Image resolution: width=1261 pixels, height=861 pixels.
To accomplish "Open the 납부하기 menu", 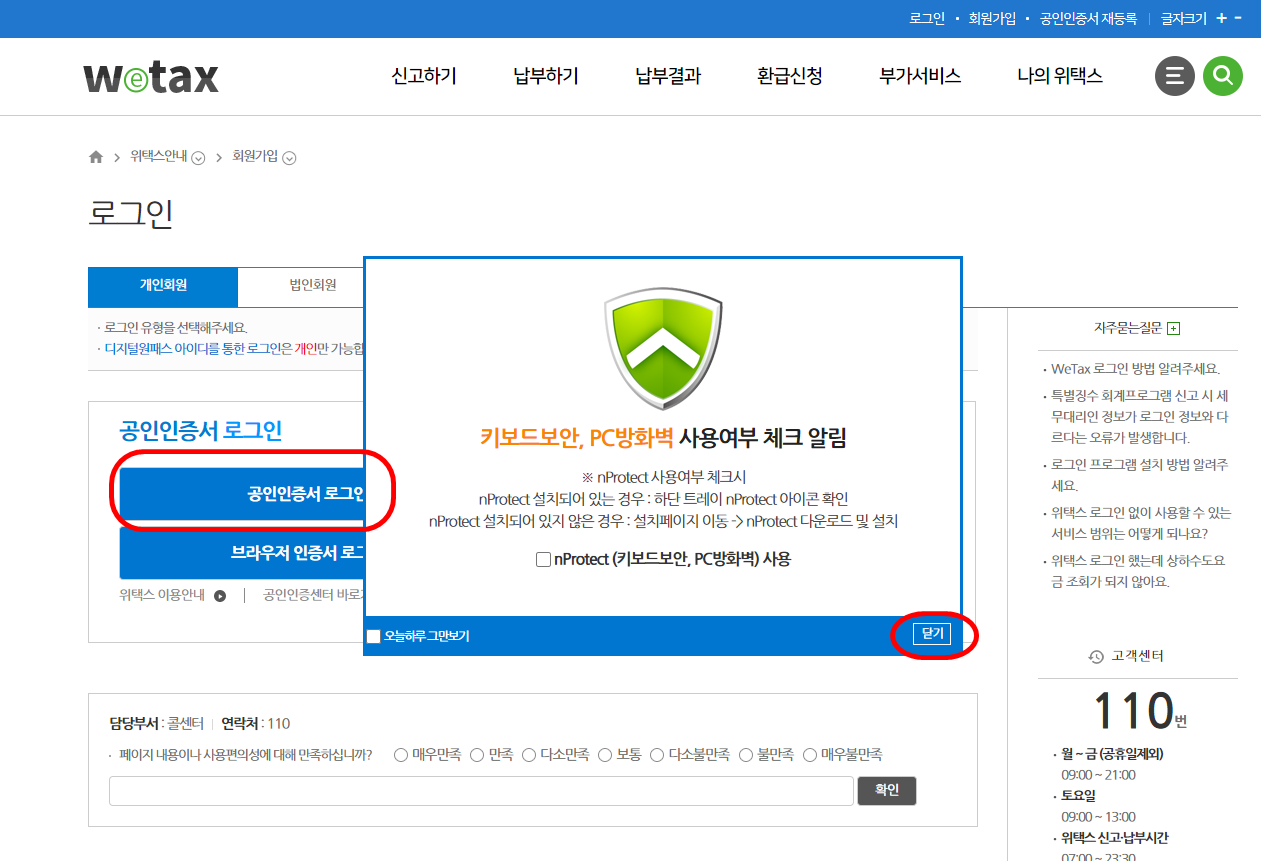I will (x=546, y=76).
